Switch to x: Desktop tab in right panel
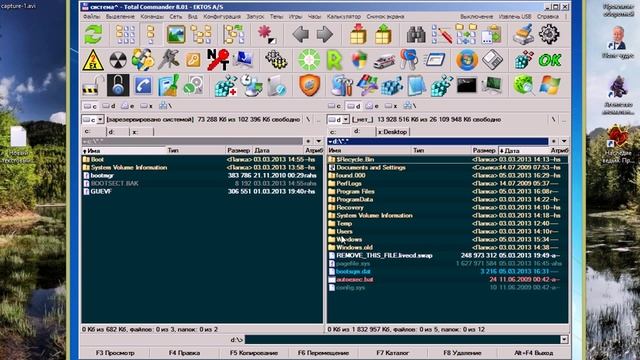Image resolution: width=640 pixels, height=360 pixels. (x=392, y=132)
